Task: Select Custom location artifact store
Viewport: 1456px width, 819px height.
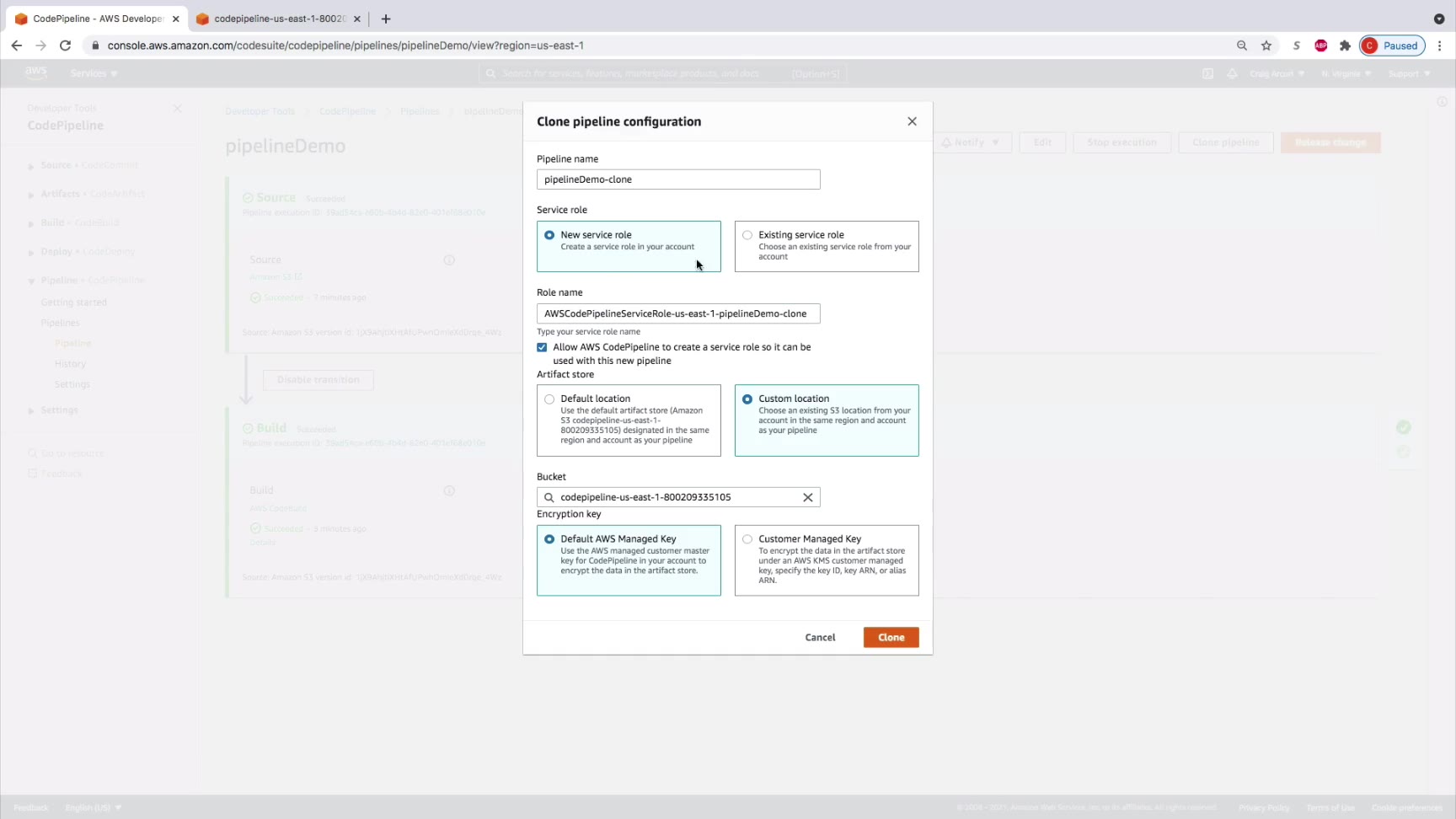Action: coord(827,420)
